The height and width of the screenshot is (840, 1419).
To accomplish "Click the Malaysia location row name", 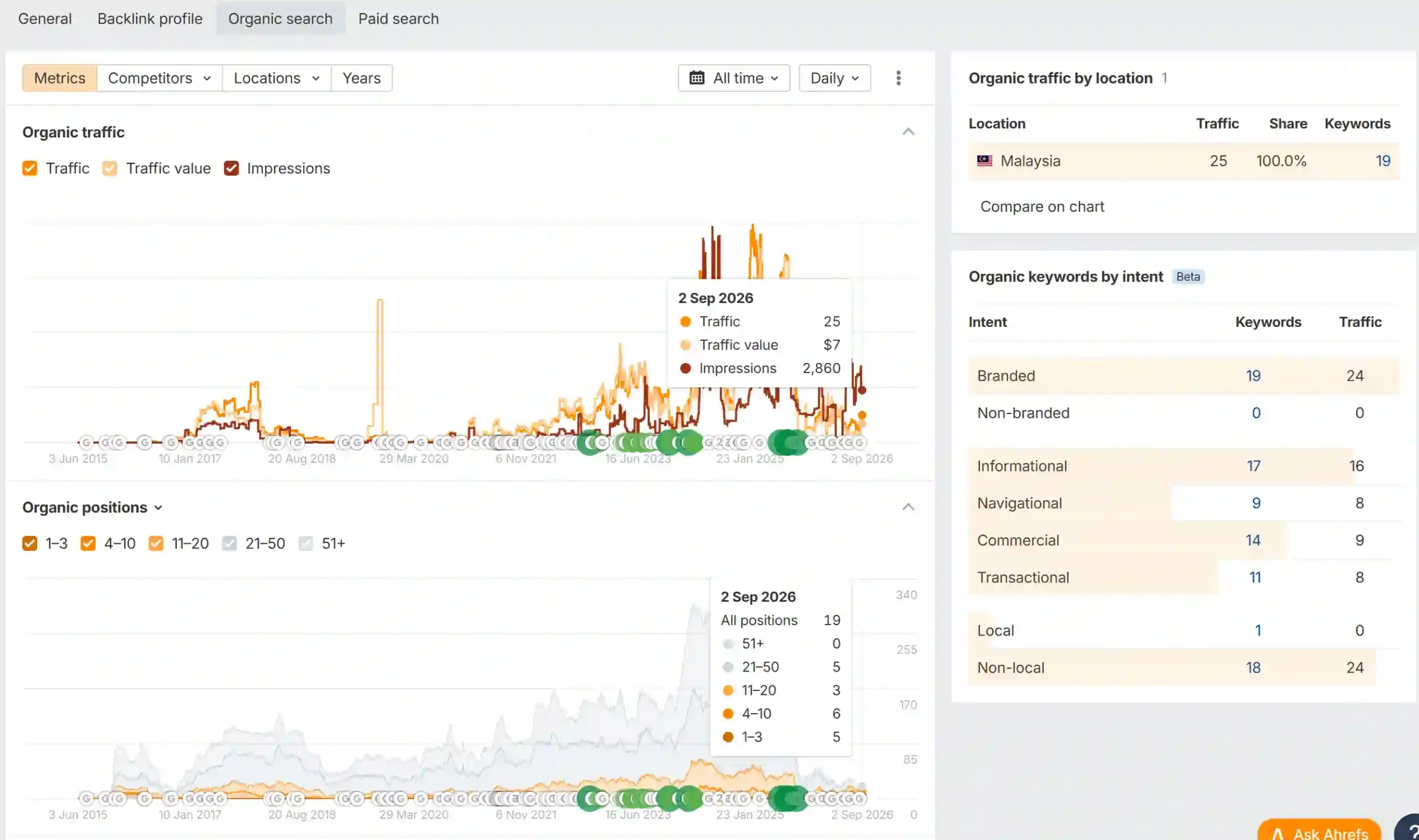I will 1030,161.
